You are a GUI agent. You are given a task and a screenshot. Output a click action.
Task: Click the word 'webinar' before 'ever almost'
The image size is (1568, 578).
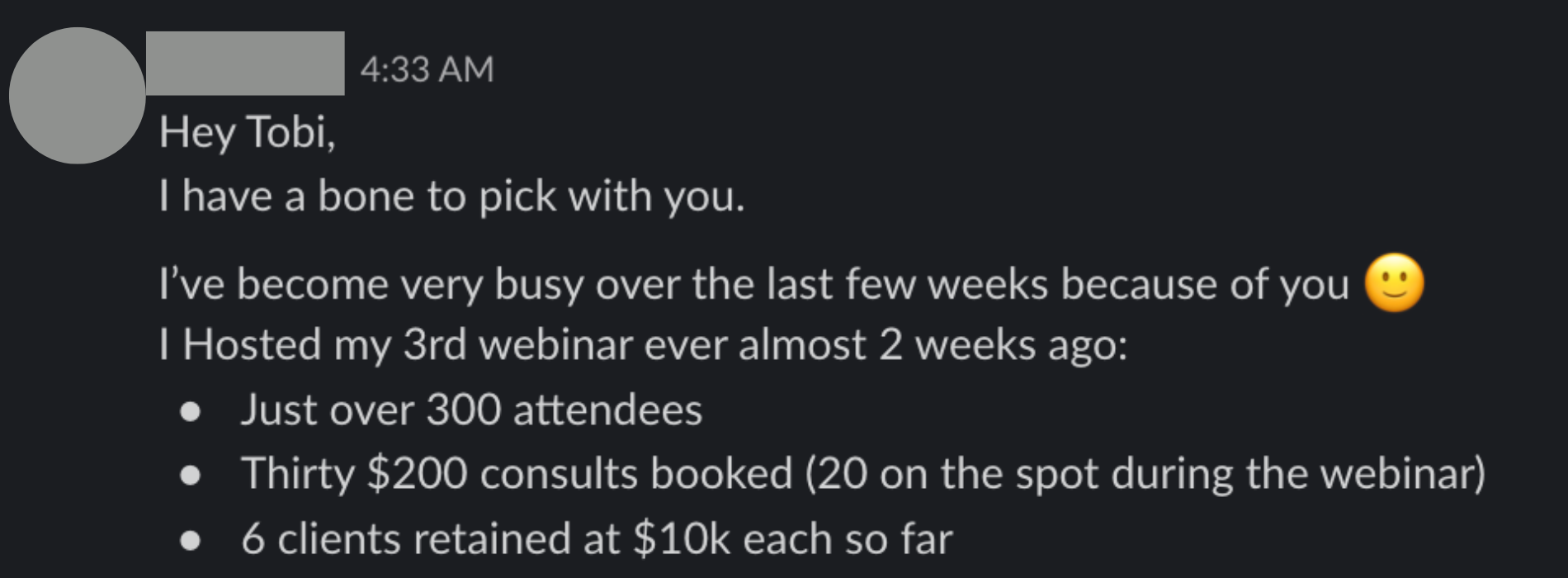pyautogui.click(x=555, y=344)
